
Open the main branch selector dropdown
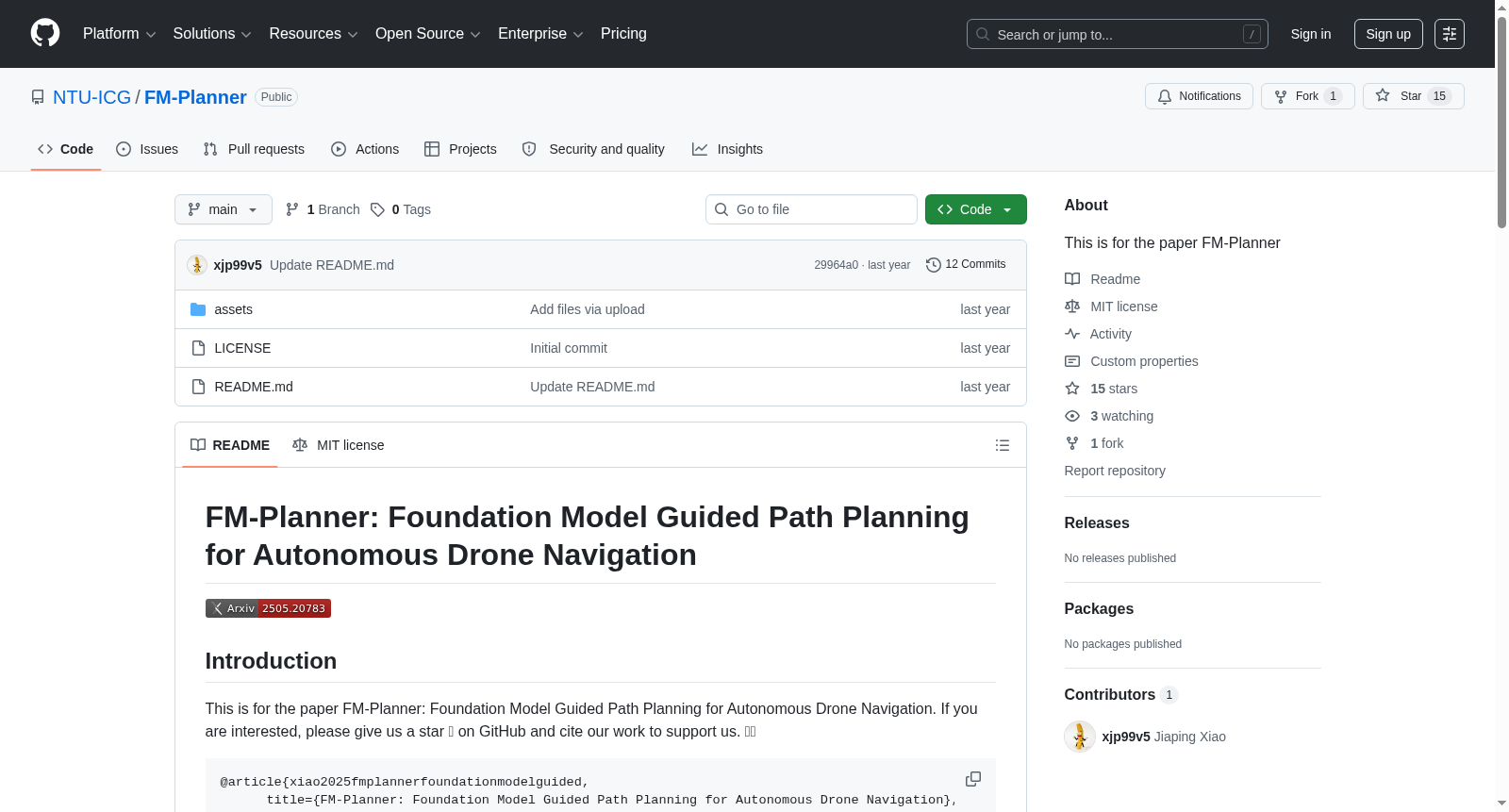click(x=224, y=209)
